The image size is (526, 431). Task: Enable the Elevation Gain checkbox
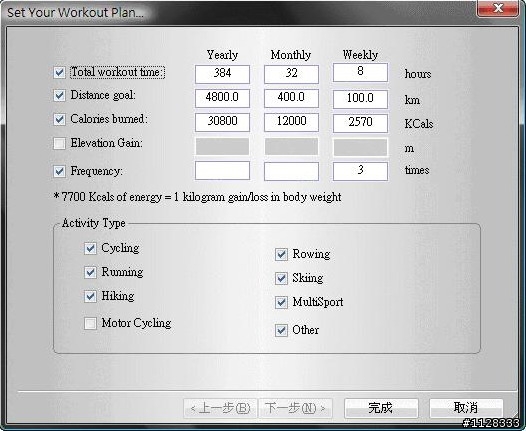59,144
